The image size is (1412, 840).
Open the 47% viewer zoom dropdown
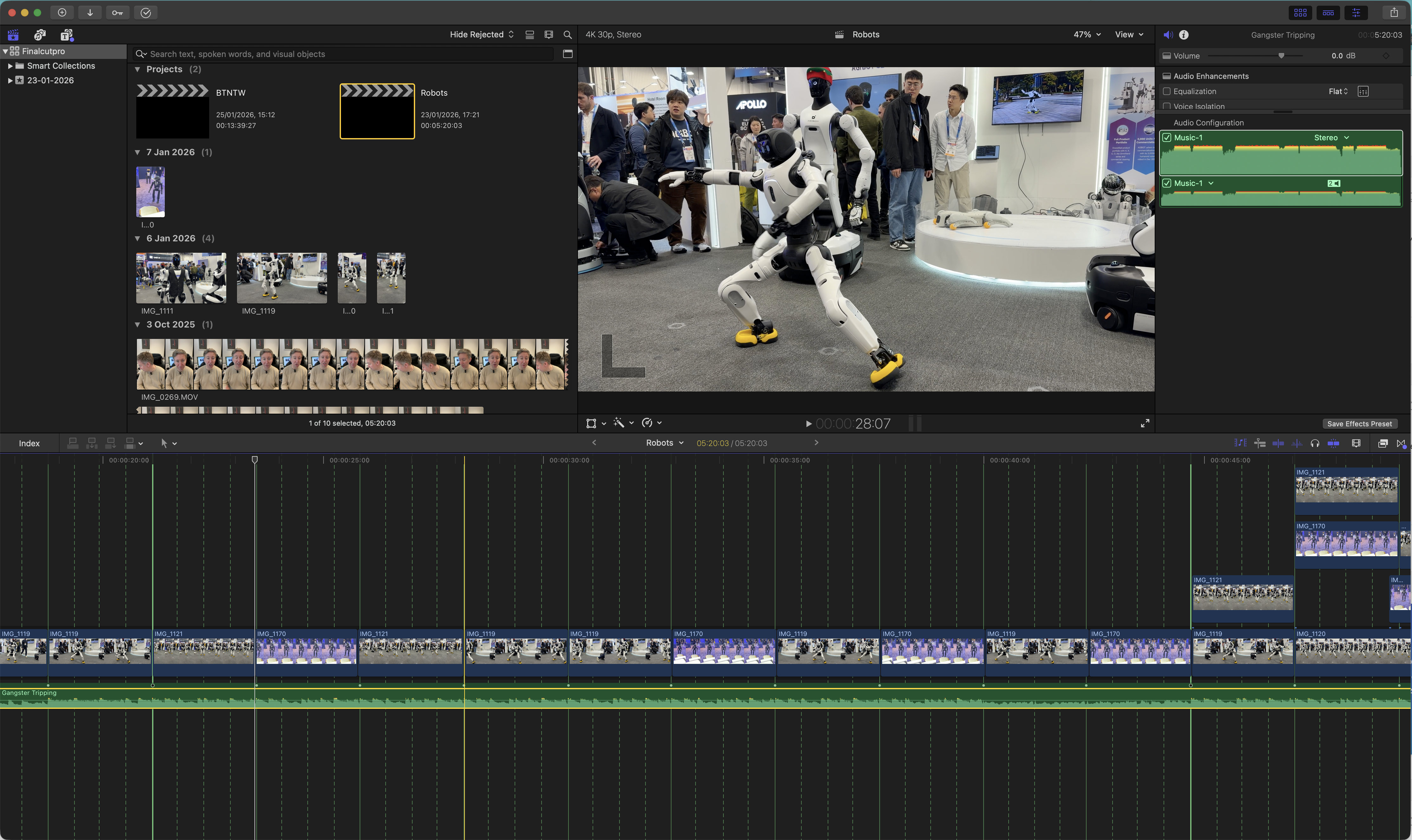click(x=1085, y=35)
